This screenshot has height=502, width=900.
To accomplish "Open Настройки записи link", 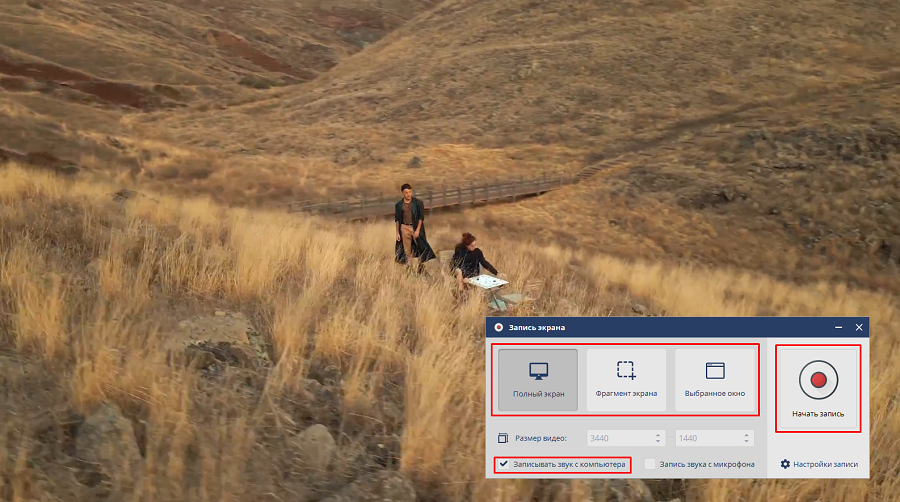I will pyautogui.click(x=825, y=464).
